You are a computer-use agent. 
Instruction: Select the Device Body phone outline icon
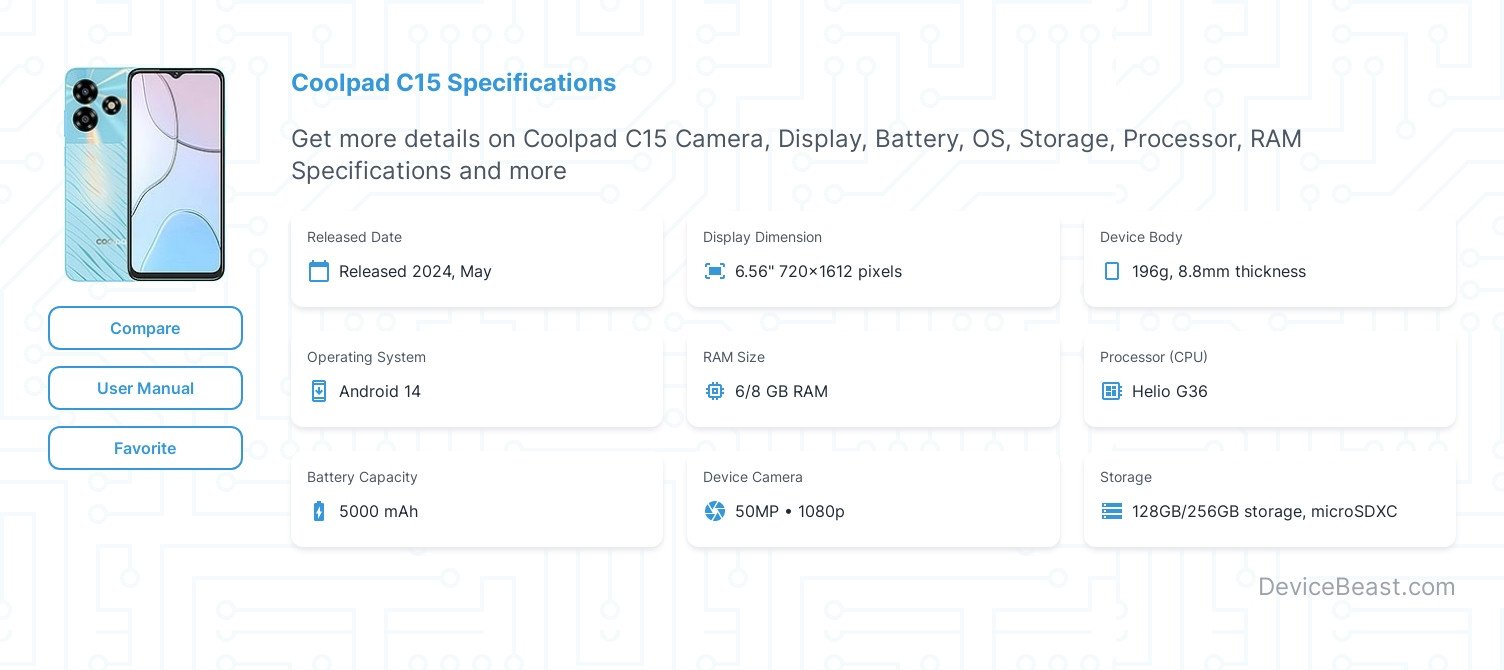point(1111,271)
